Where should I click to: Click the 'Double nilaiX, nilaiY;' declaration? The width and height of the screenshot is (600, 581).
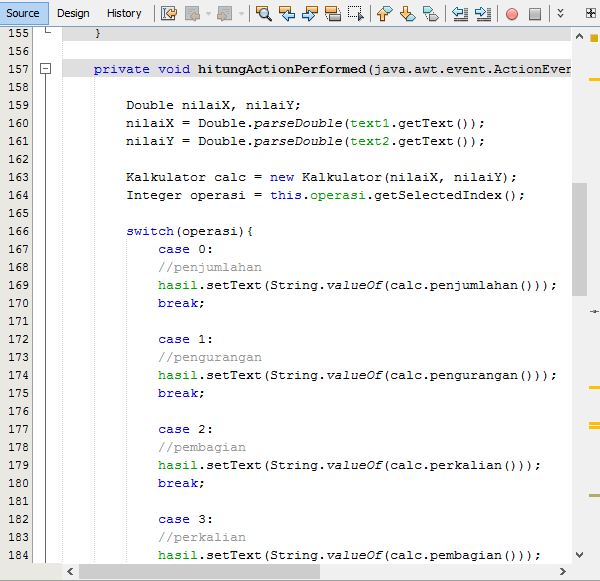coord(213,105)
